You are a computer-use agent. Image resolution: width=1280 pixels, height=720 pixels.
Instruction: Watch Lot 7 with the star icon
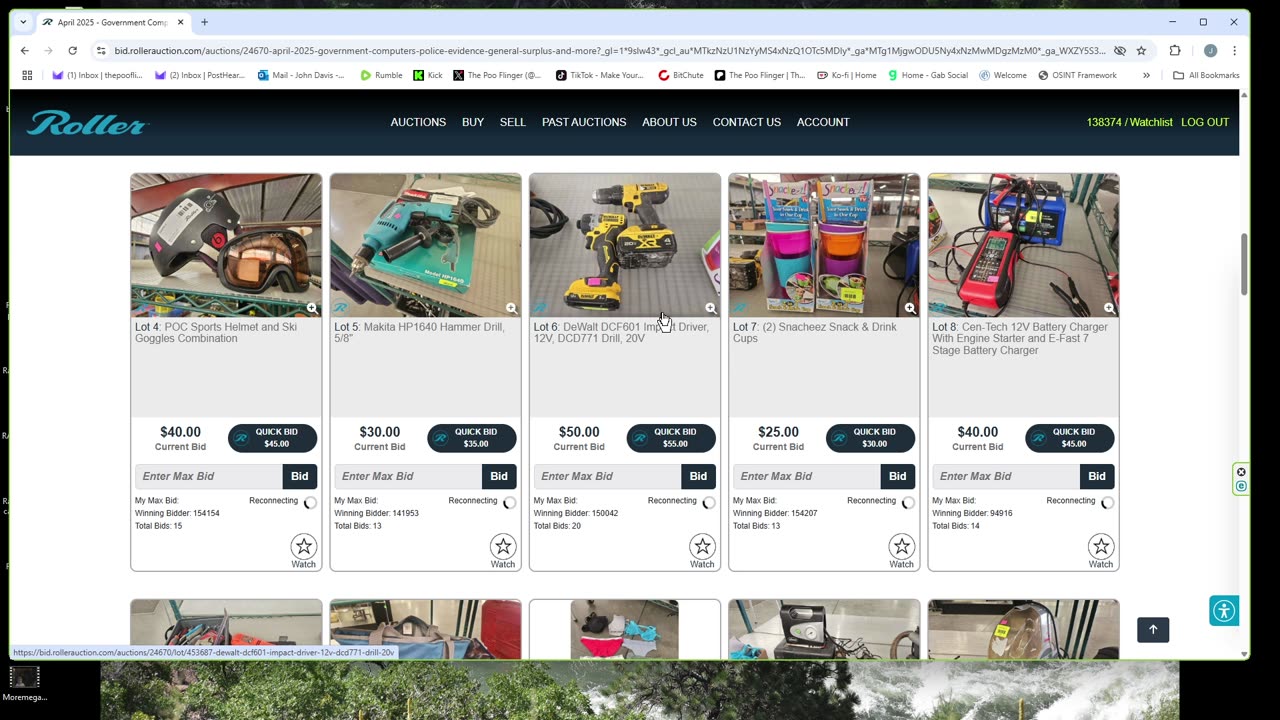[902, 546]
